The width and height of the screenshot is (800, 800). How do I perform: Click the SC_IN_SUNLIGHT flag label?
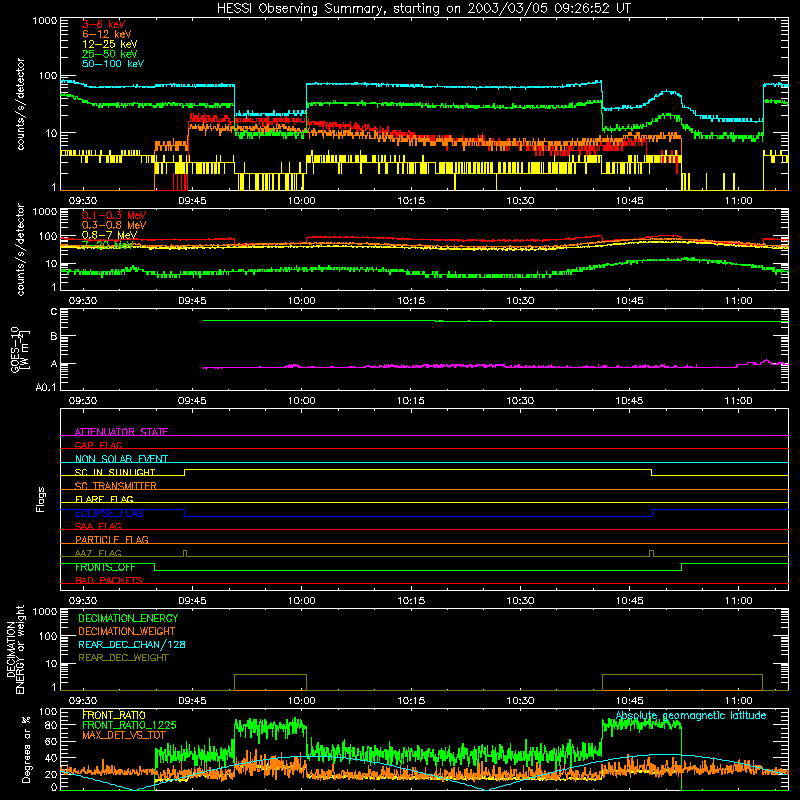[115, 472]
